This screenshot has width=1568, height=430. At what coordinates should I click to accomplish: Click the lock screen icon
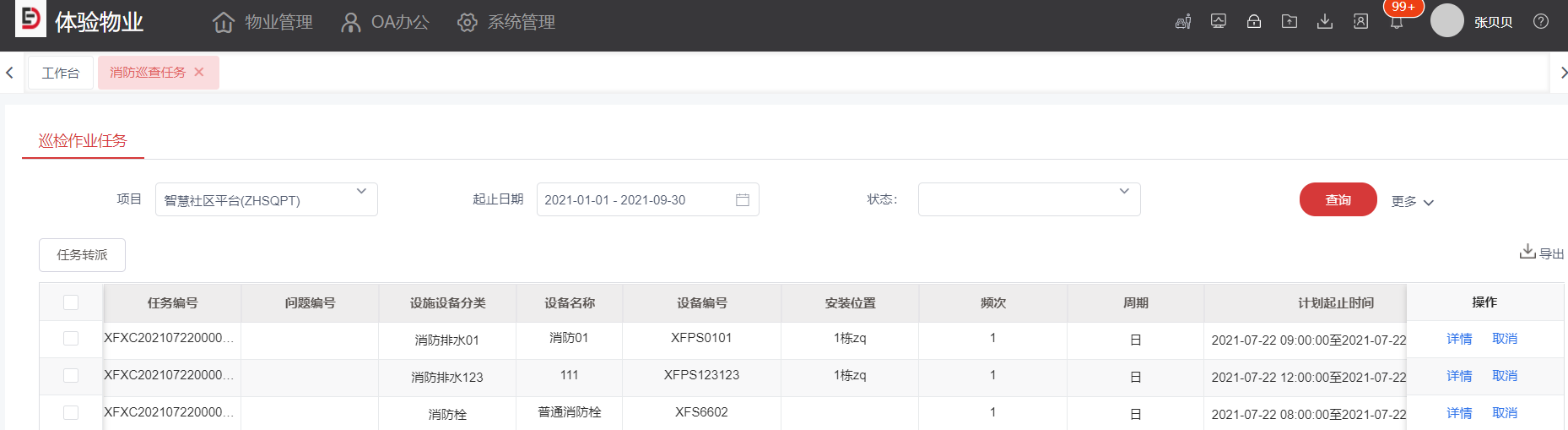(x=1254, y=22)
